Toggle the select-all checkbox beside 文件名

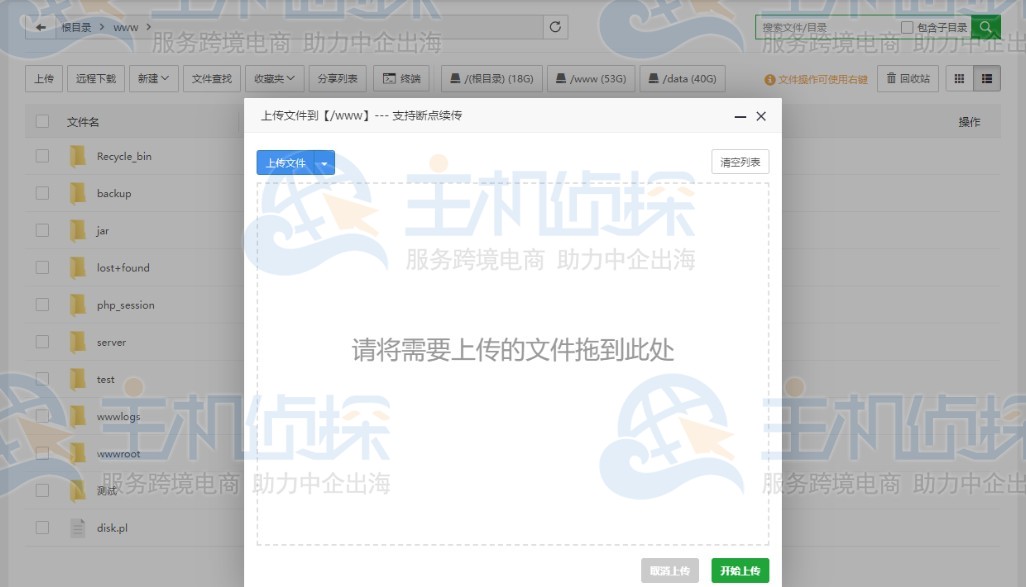coord(42,121)
